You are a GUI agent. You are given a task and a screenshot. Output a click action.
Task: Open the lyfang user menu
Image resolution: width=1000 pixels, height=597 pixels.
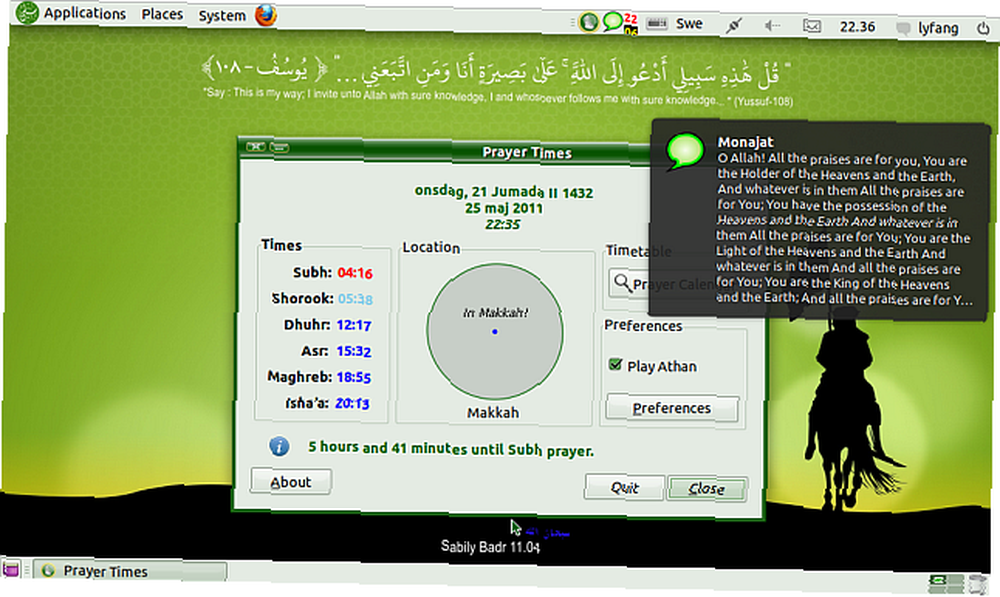(928, 28)
